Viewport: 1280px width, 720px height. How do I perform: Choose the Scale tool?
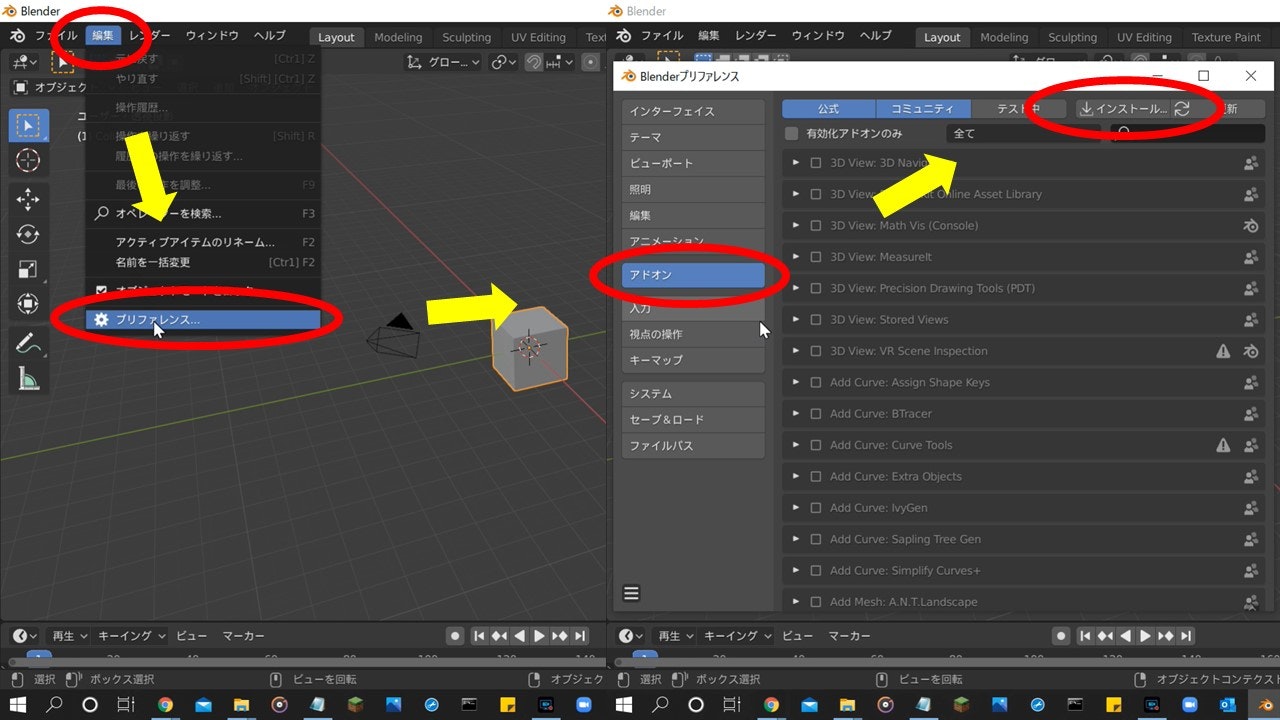coord(28,269)
